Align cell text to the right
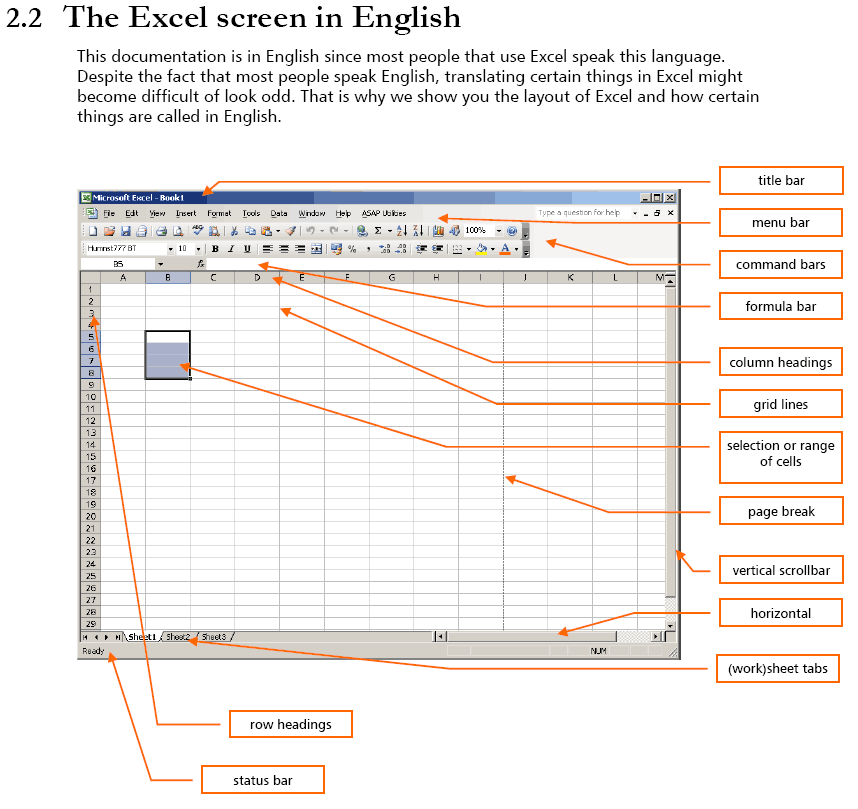Screen dimensions: 858x809 tap(300, 249)
